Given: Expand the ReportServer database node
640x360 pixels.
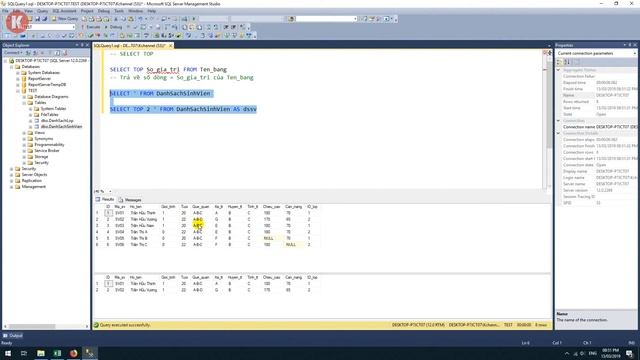Looking at the screenshot, I should point(18,79).
